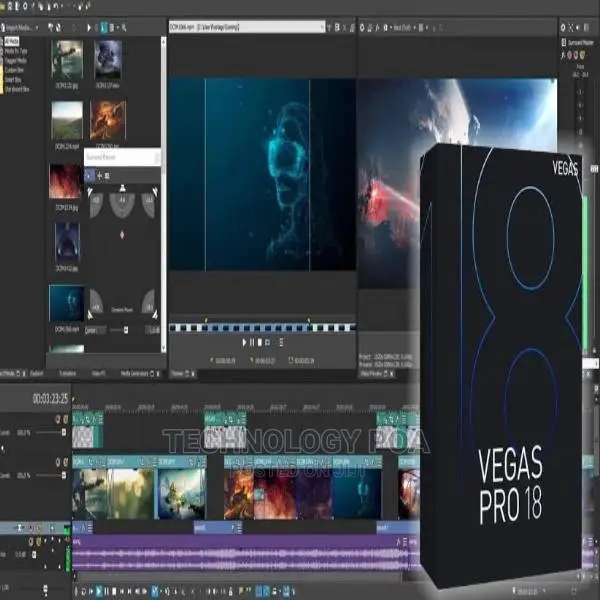Play the clip in the Trimmer

(245, 342)
